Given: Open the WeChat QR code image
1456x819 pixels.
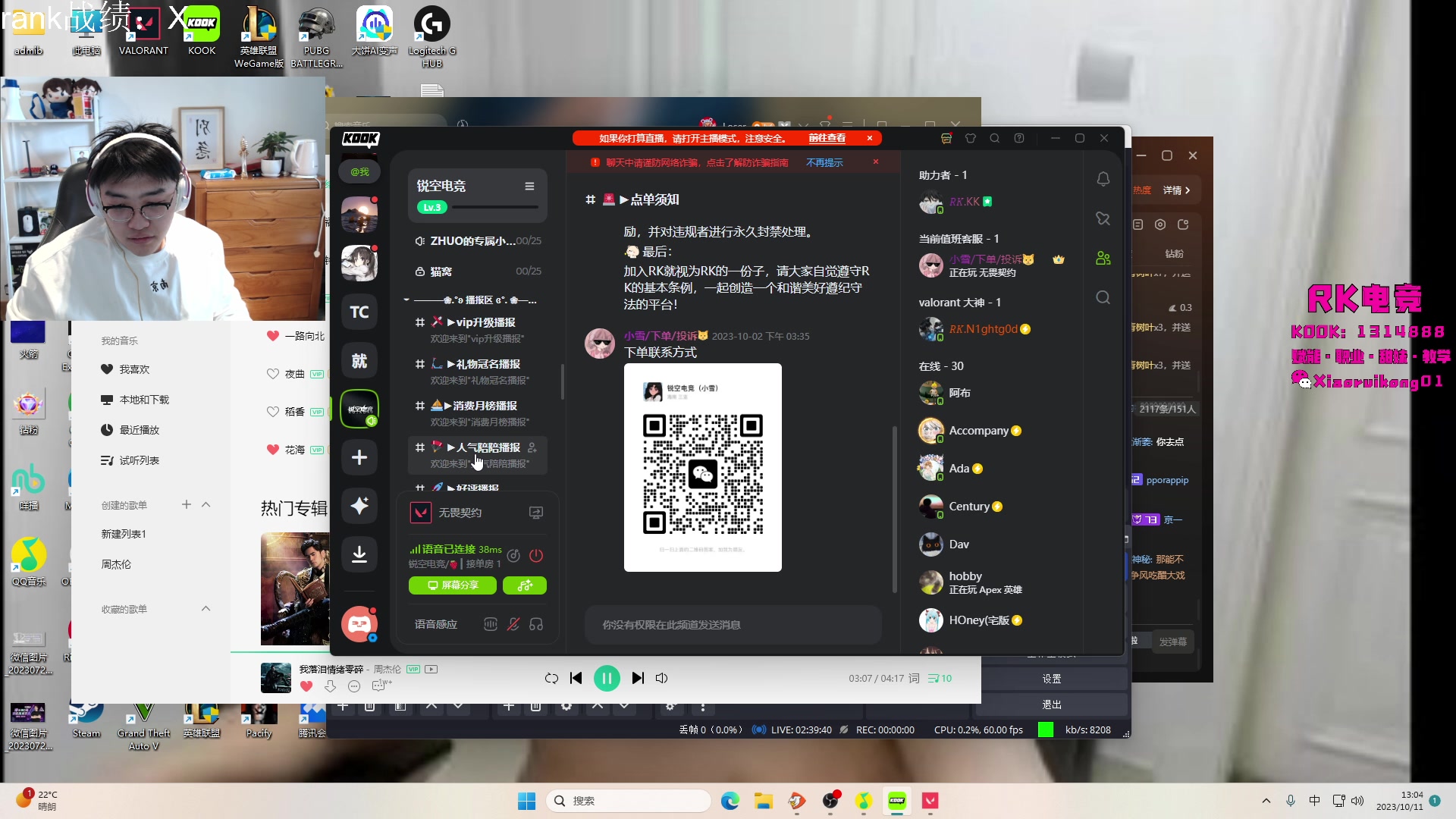Looking at the screenshot, I should 703,467.
